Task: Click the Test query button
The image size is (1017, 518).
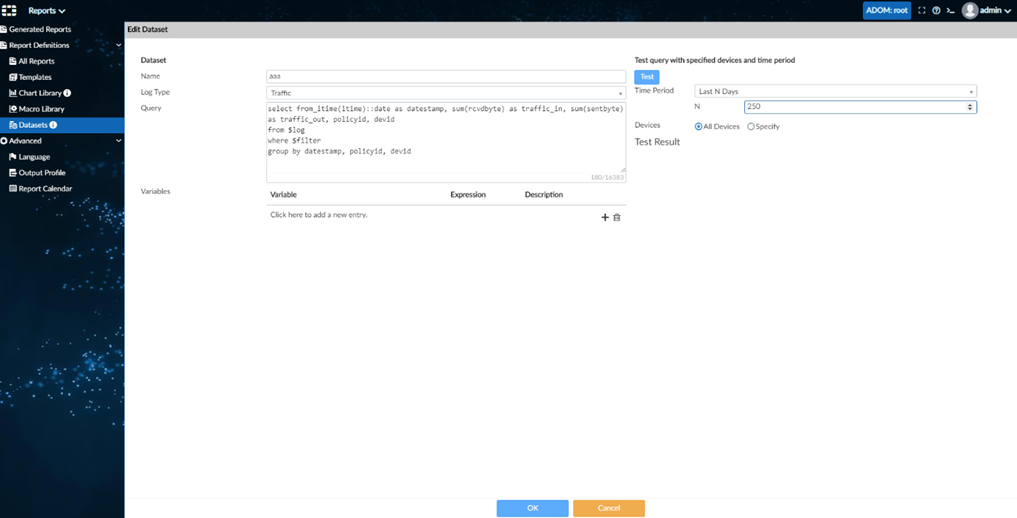Action: point(647,77)
